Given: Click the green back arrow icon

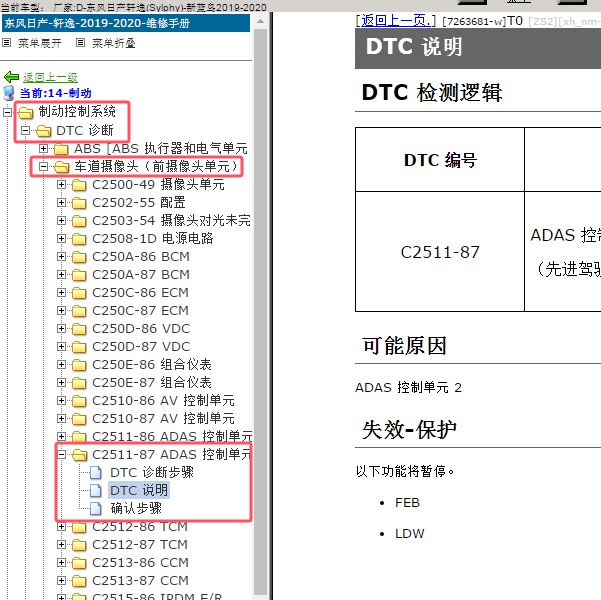Looking at the screenshot, I should click(x=11, y=77).
